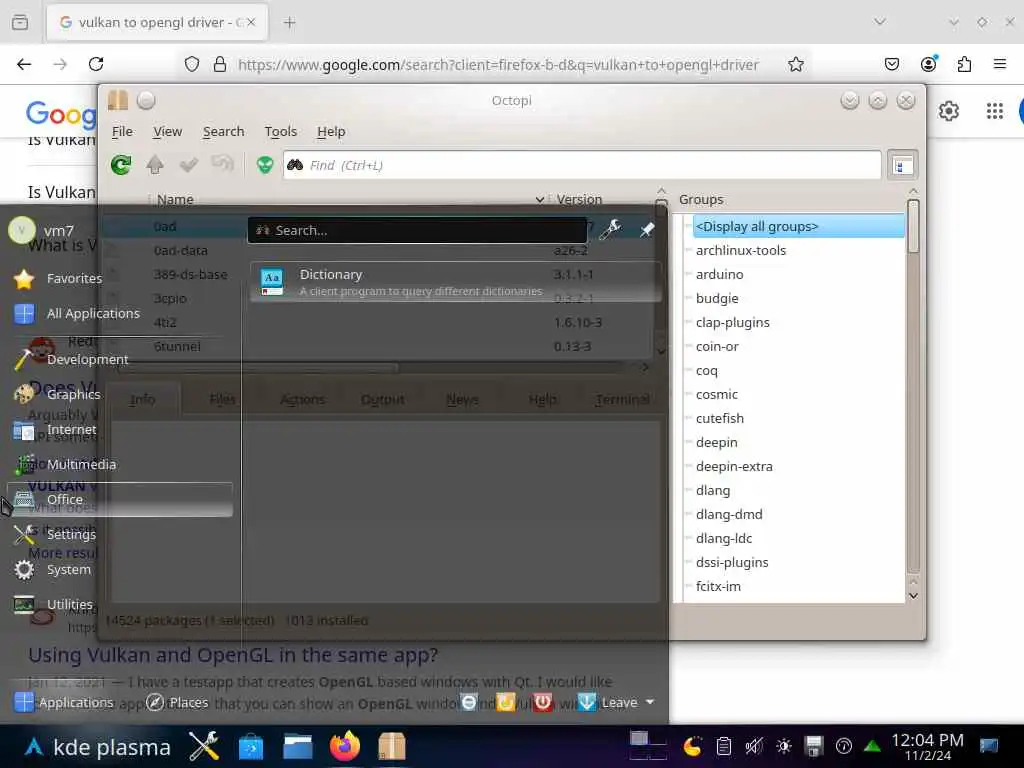Viewport: 1024px width, 768px height.
Task: Click the Groups scrollbar down arrow
Action: (x=913, y=596)
